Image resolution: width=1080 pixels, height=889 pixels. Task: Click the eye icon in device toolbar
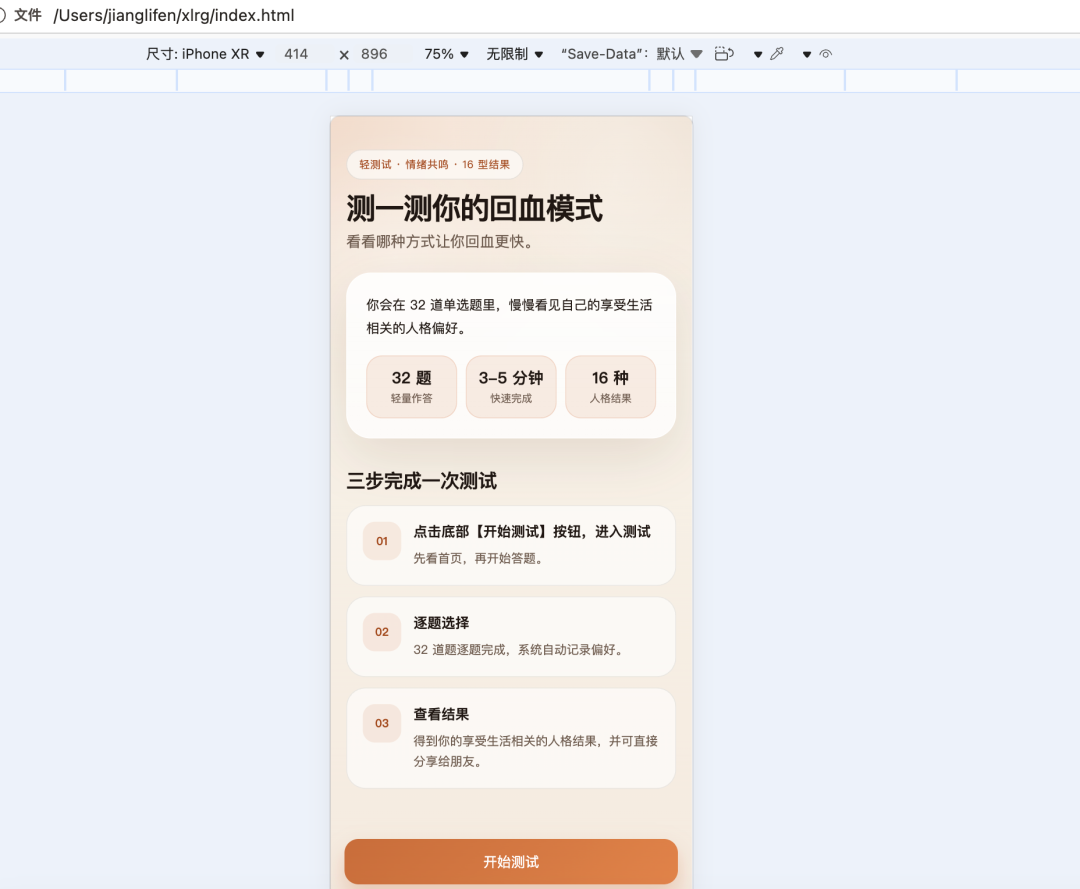coord(826,54)
